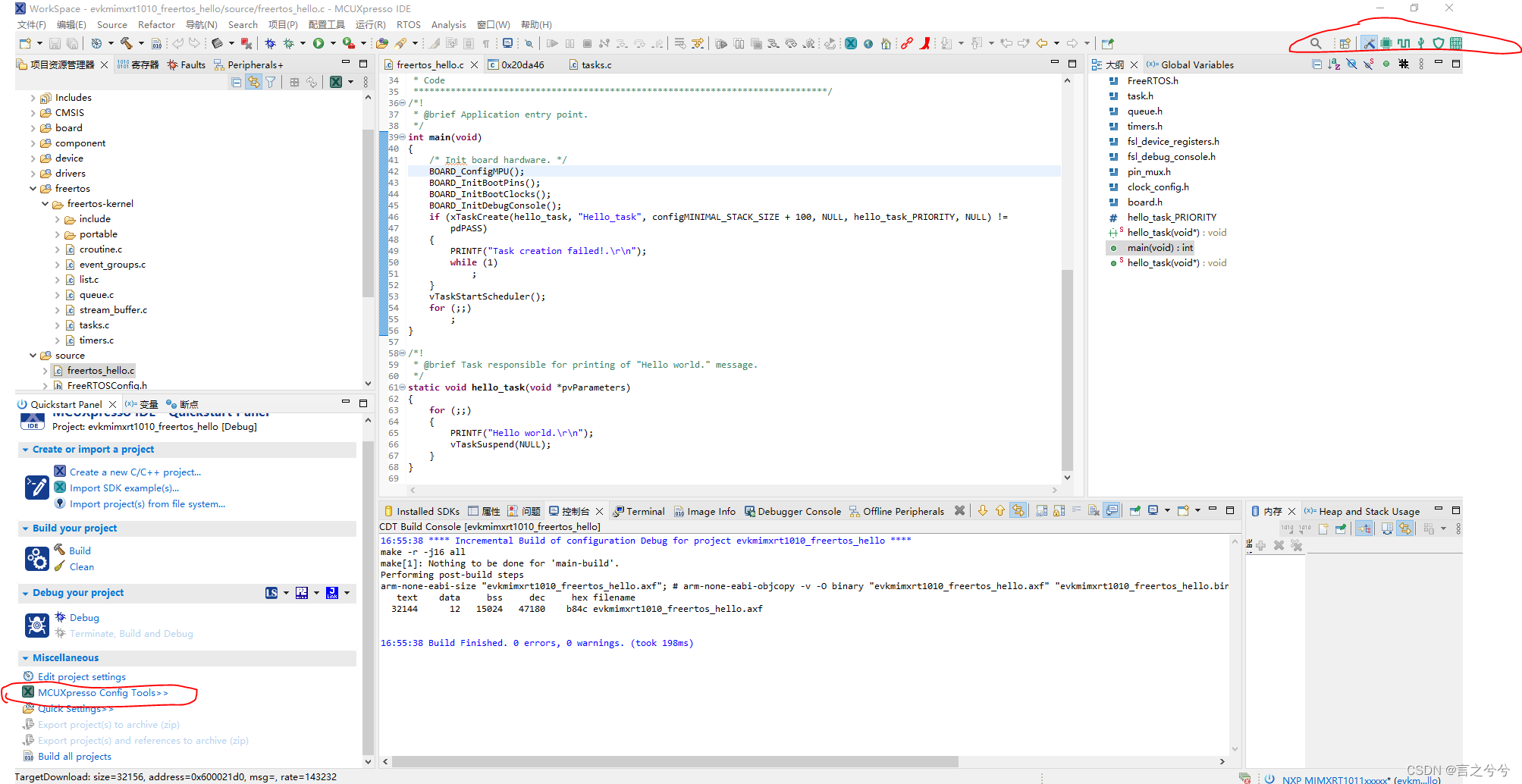Toggle Pin Console button
Screen dimensions: 1522x784
1134,511
